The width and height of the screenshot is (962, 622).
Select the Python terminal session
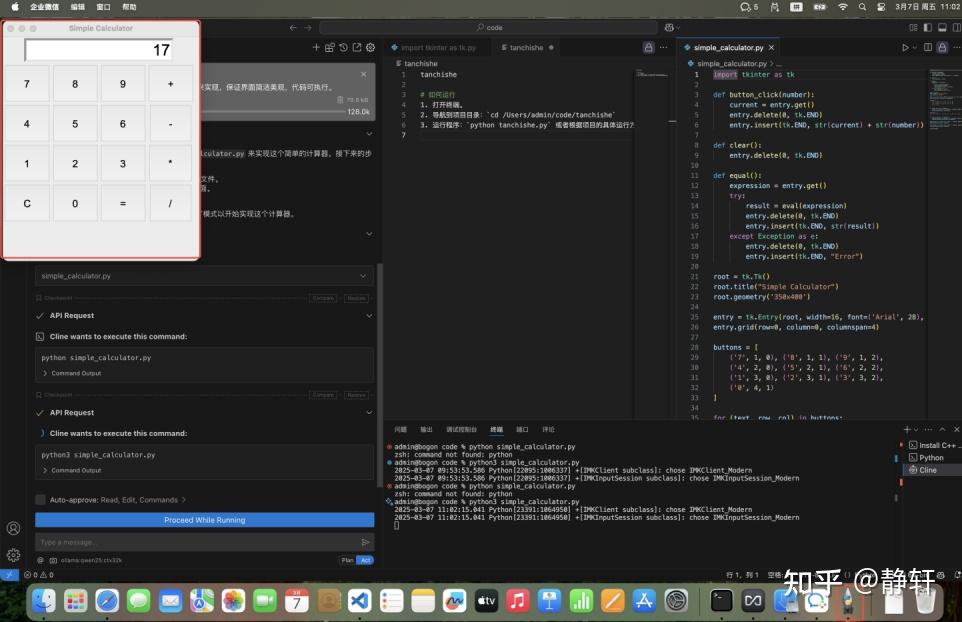click(929, 457)
